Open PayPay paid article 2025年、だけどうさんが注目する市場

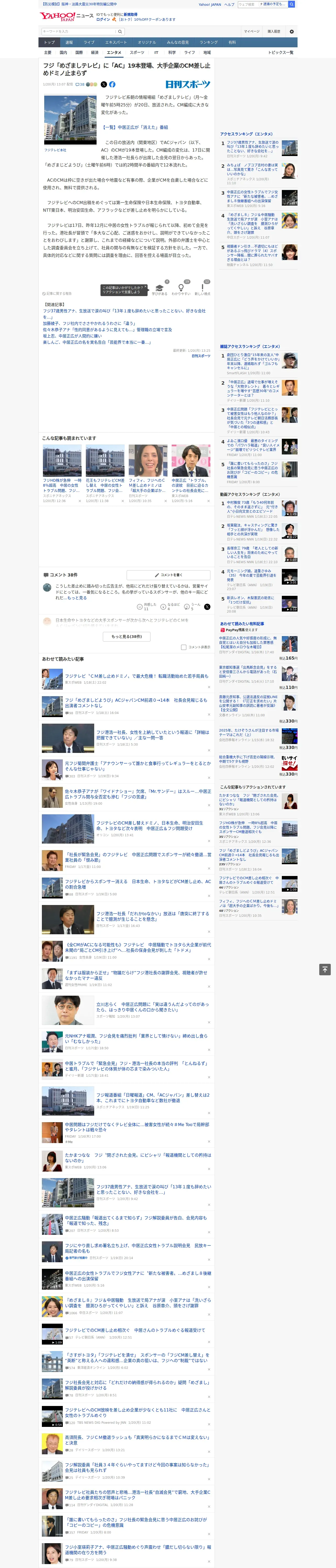pyautogui.click(x=249, y=732)
